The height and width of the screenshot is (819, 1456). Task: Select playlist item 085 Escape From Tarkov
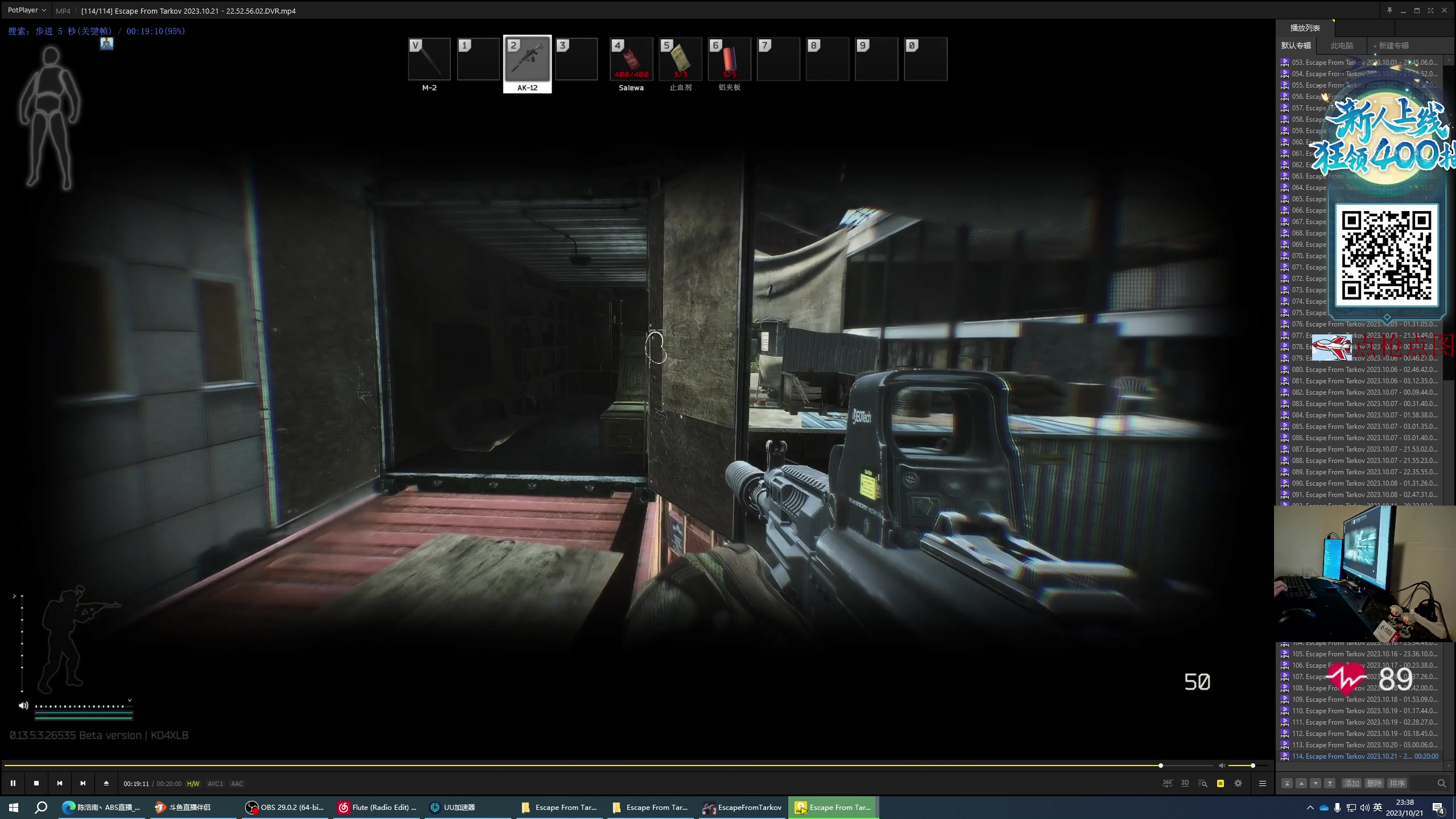pyautogui.click(x=1359, y=427)
